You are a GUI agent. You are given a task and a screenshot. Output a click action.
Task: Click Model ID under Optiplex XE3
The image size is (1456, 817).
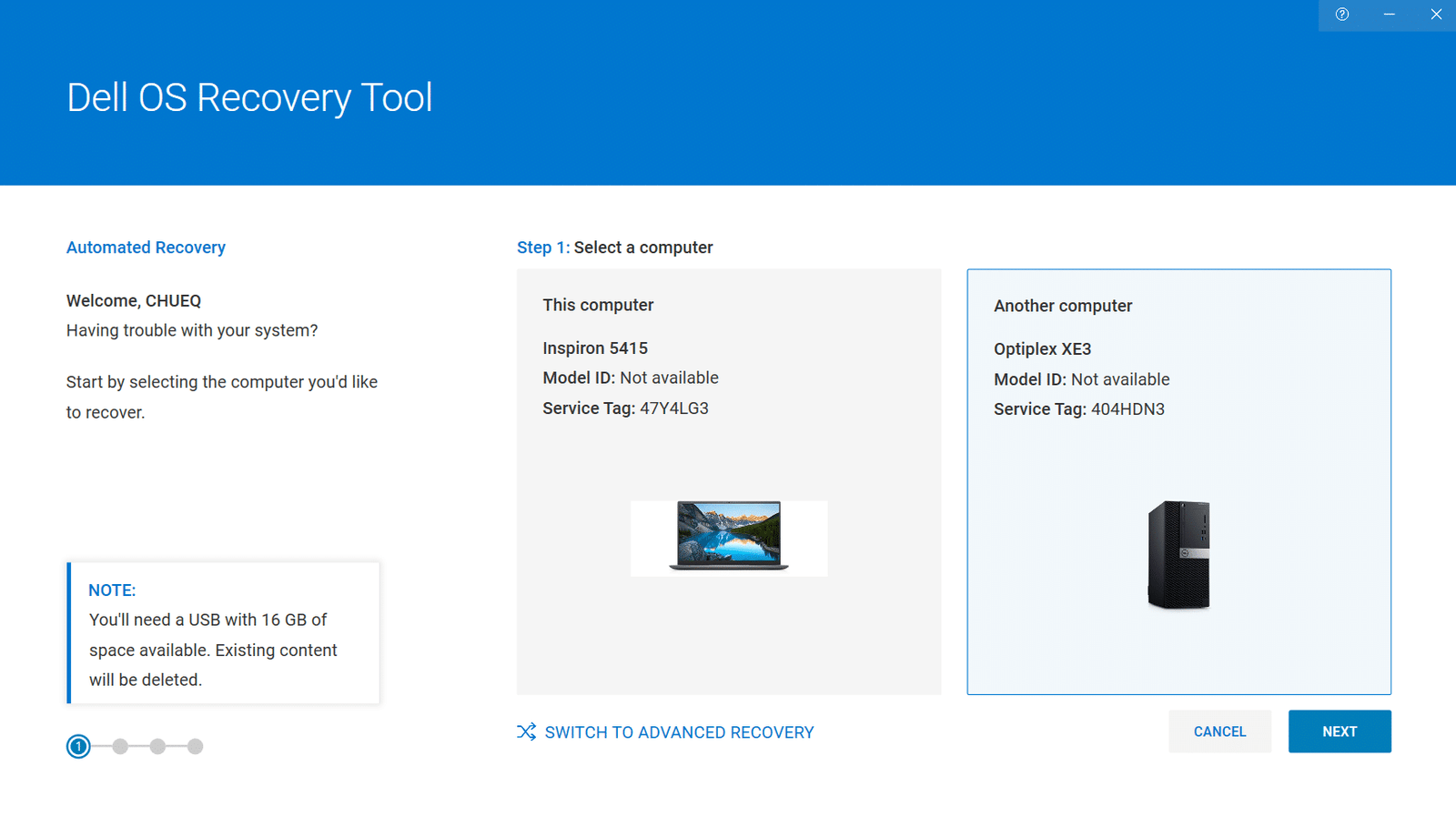[1081, 379]
